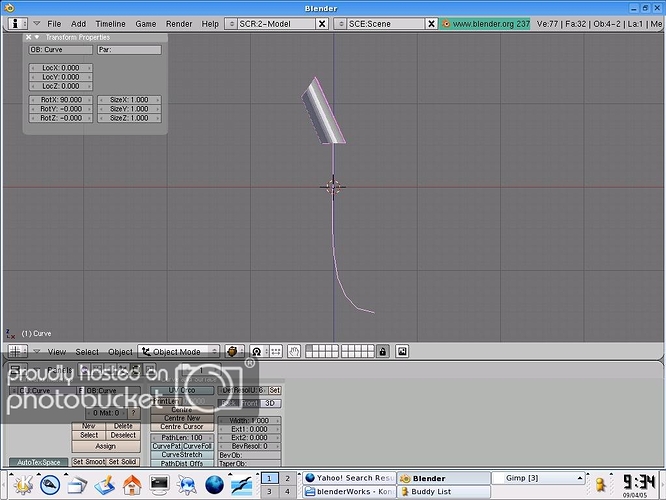Open the File menu
The image size is (666, 500).
pos(54,24)
